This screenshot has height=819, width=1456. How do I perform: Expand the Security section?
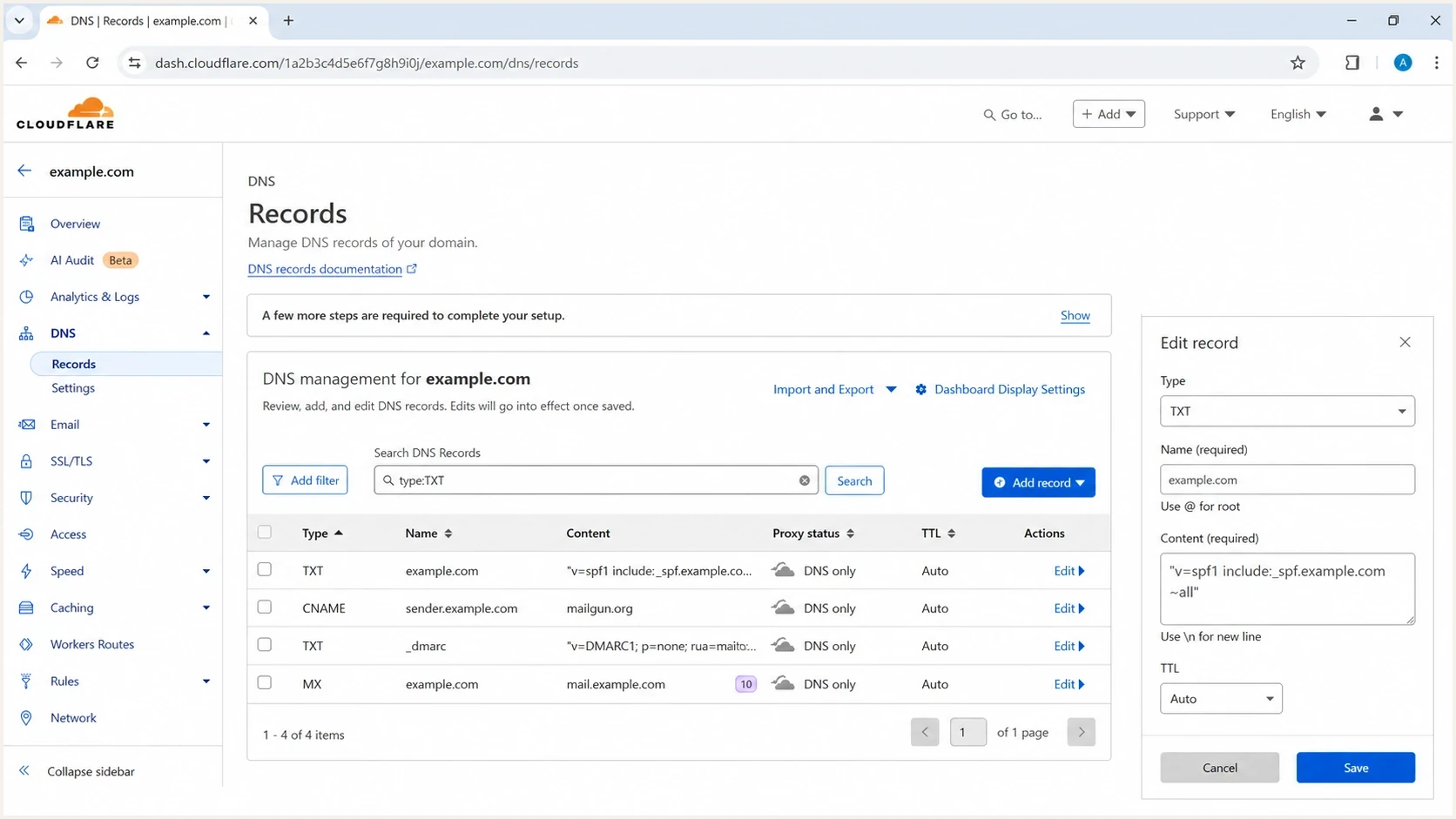click(206, 498)
